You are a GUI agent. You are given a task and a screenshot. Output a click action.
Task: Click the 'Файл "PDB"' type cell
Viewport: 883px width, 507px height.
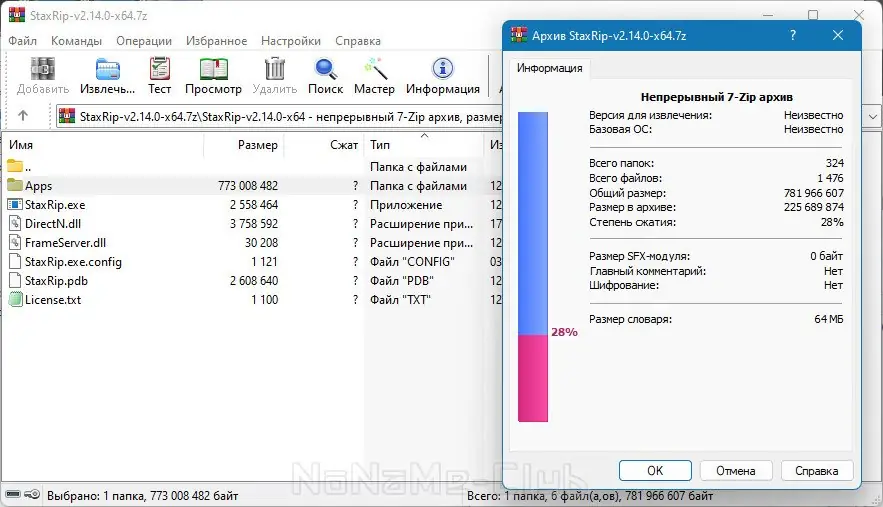coord(402,281)
